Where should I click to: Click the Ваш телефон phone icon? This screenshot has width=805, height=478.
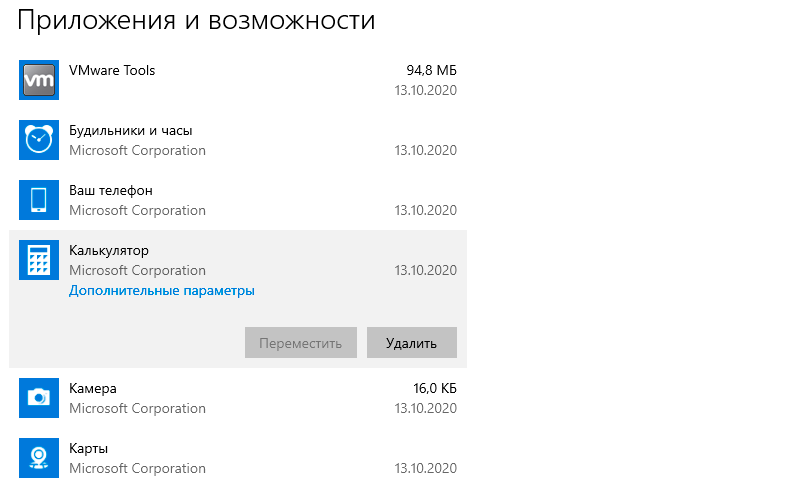point(39,200)
